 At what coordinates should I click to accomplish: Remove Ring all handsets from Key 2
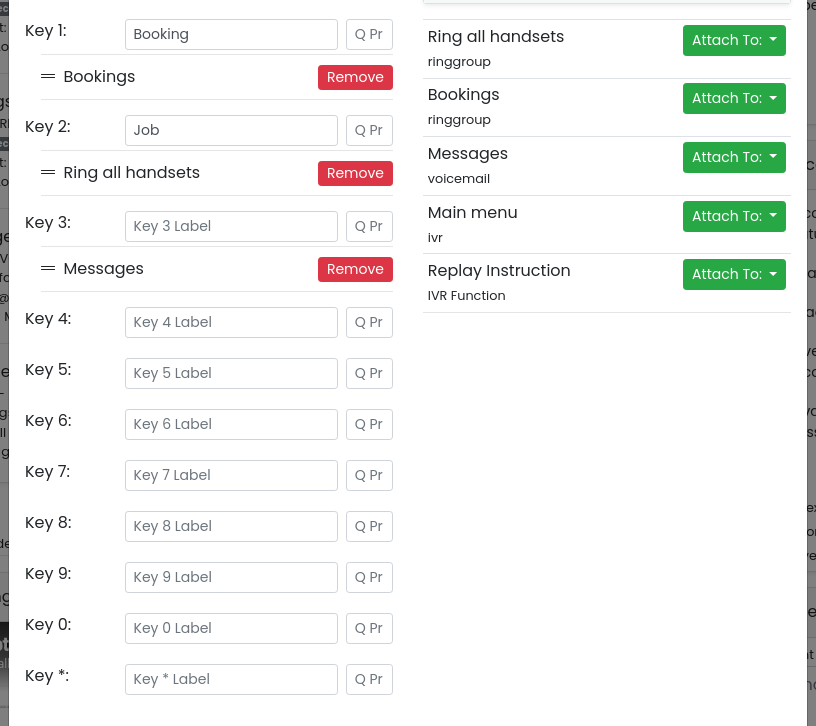point(355,173)
